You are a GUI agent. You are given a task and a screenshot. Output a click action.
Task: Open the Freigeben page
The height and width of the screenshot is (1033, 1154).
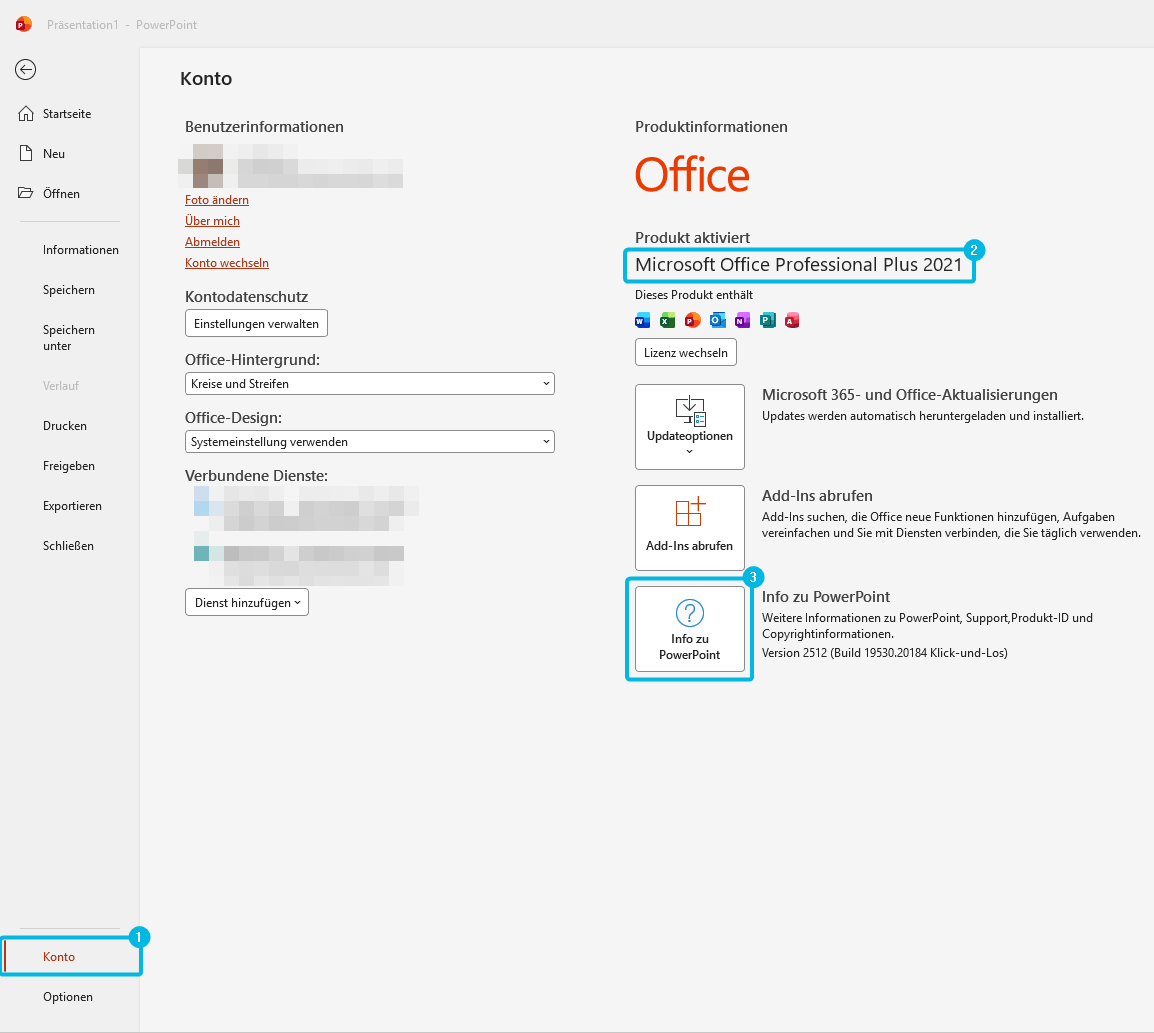[70, 466]
